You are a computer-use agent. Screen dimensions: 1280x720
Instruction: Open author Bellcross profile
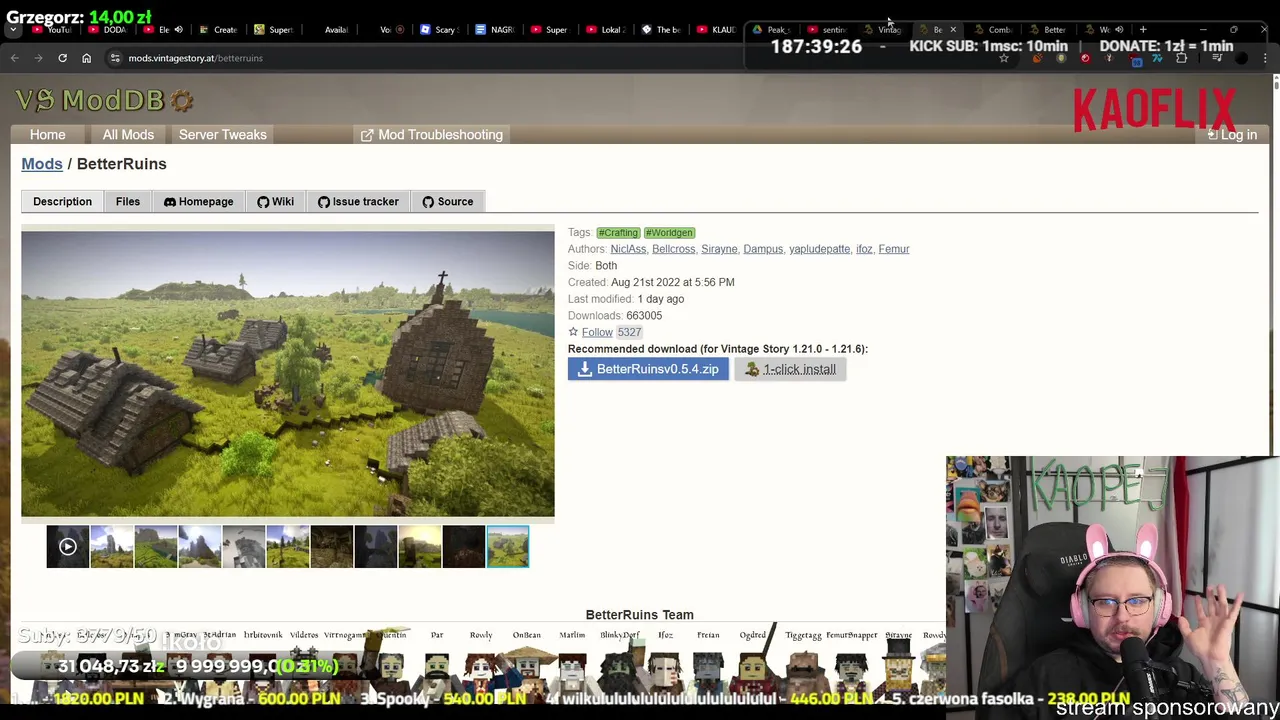(x=673, y=249)
